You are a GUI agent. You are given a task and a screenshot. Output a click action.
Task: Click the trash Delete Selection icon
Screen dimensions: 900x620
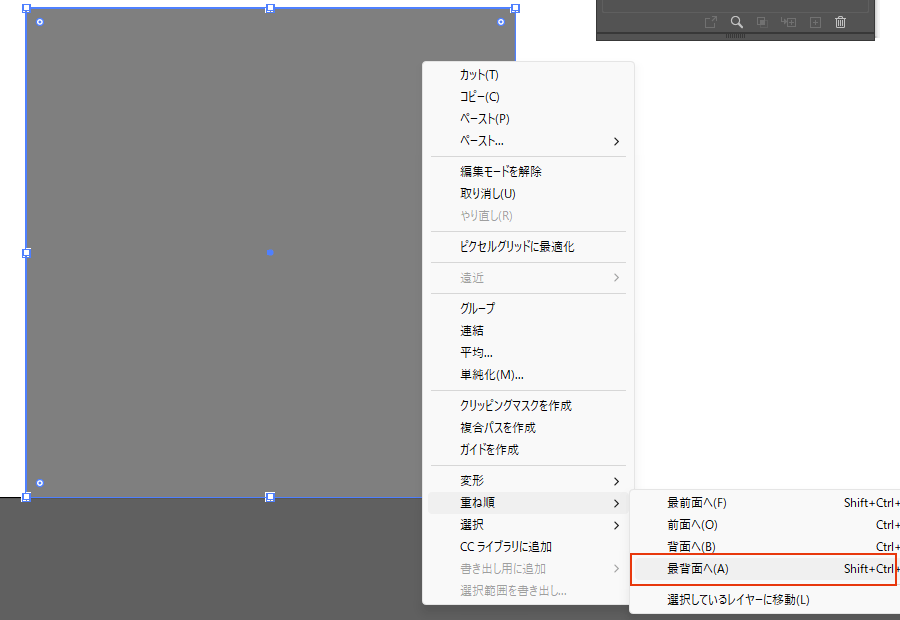coord(840,22)
